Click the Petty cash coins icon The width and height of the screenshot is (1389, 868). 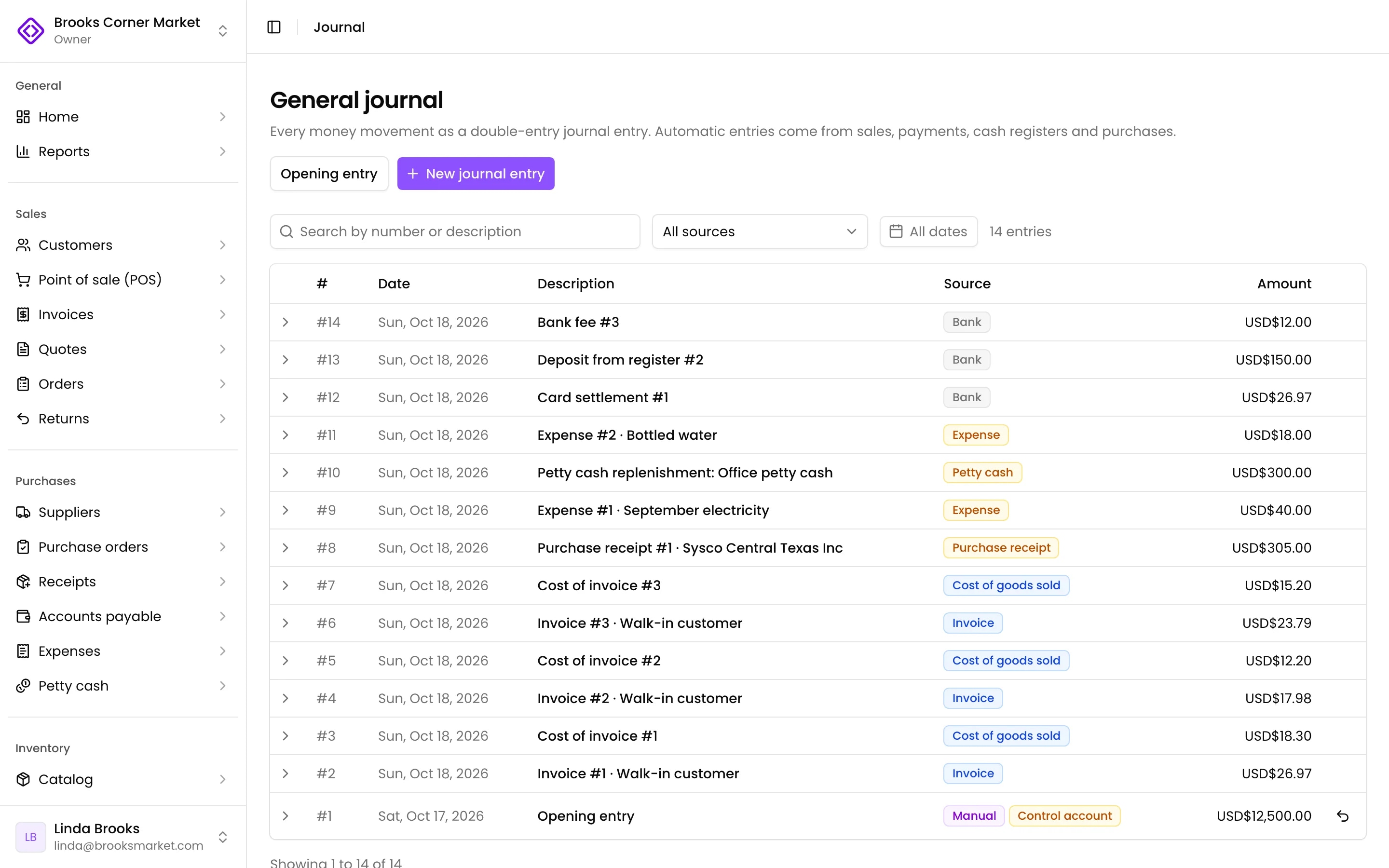click(23, 686)
